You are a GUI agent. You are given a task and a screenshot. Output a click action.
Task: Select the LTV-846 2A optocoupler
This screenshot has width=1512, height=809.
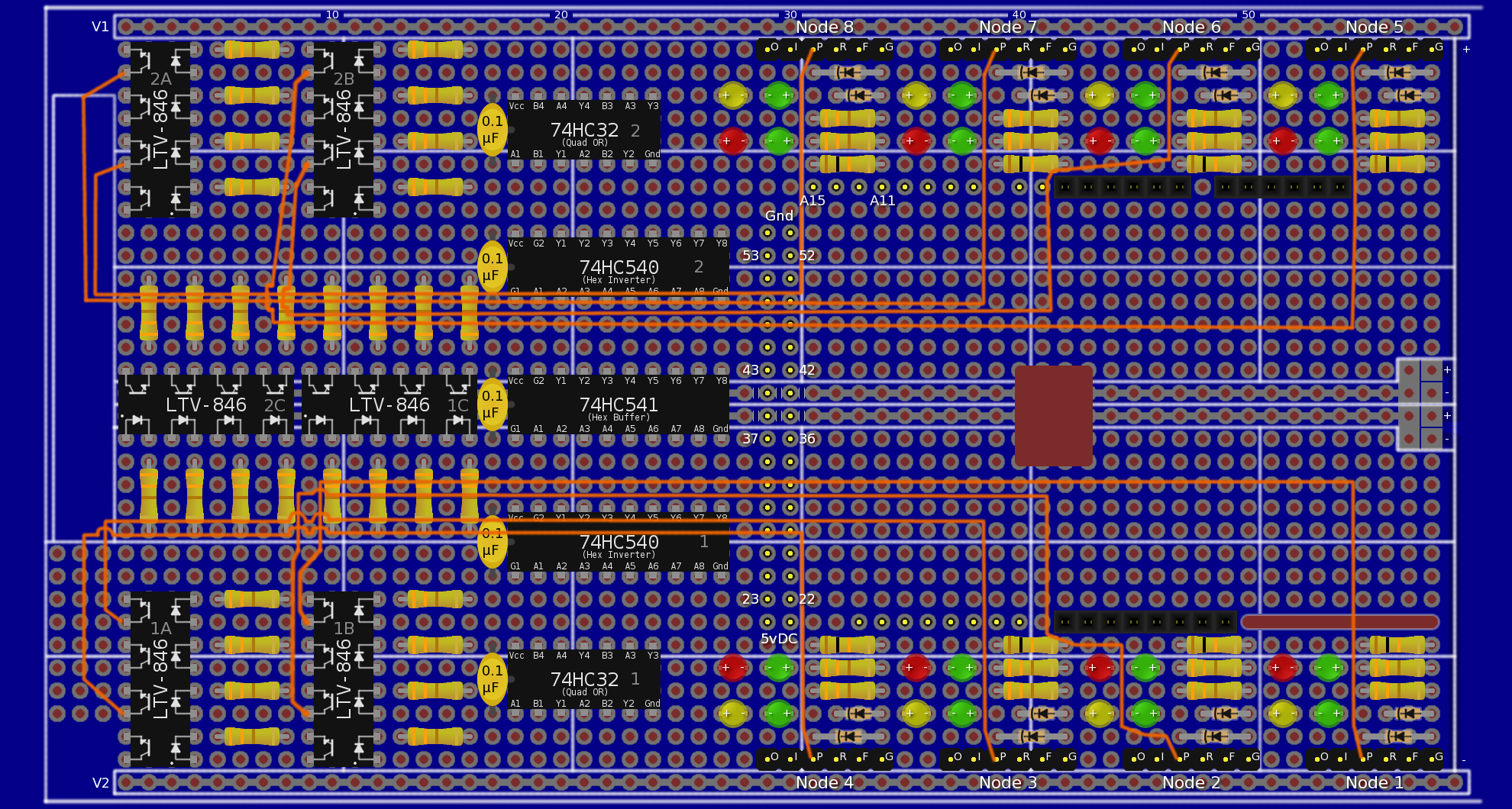point(160,130)
